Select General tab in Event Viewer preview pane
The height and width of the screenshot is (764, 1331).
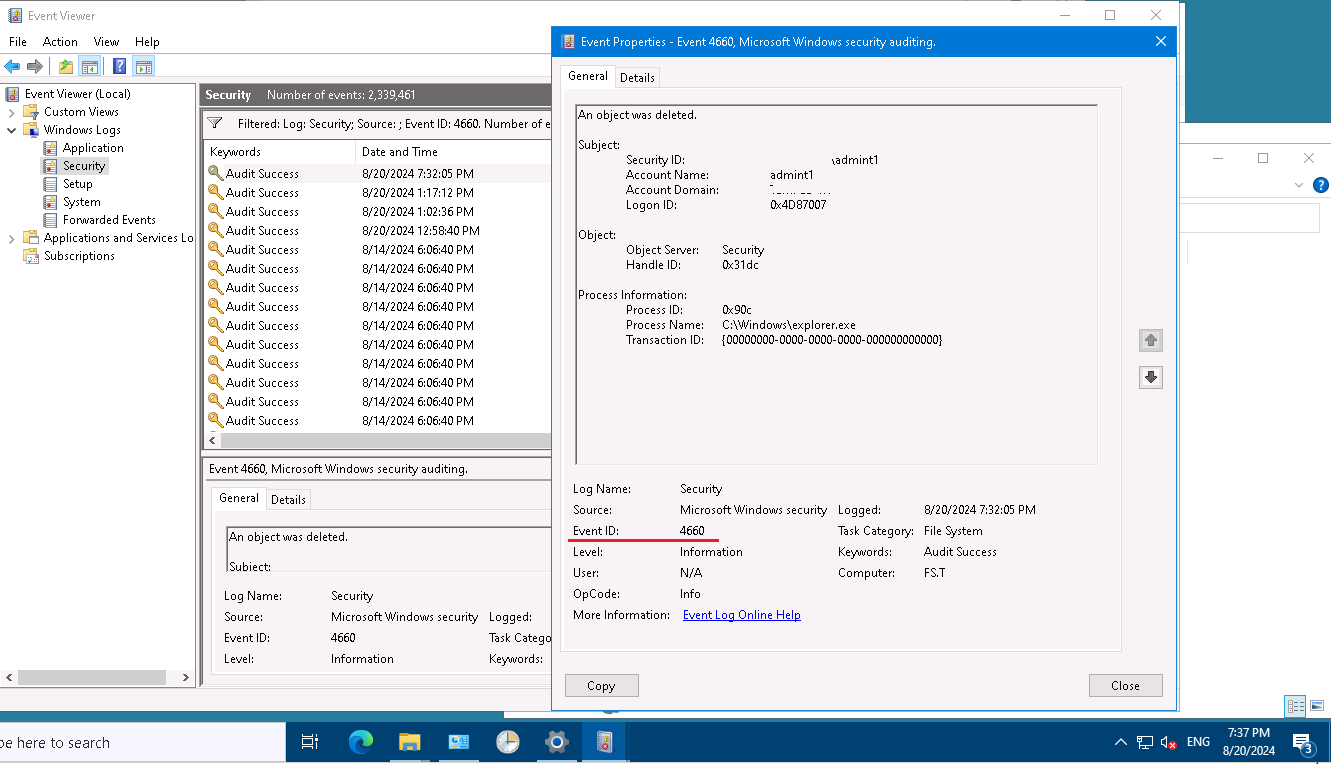[239, 498]
